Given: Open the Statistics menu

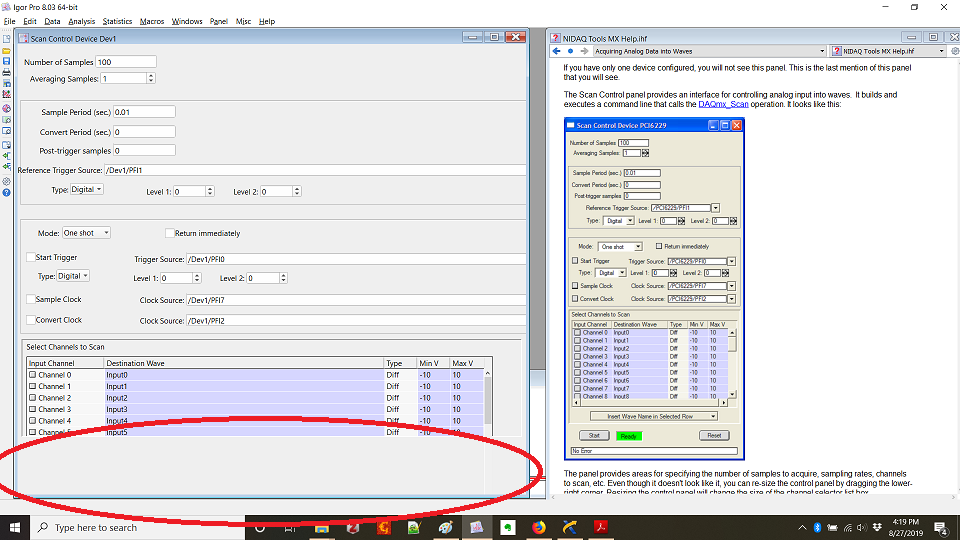Looking at the screenshot, I should [x=117, y=21].
